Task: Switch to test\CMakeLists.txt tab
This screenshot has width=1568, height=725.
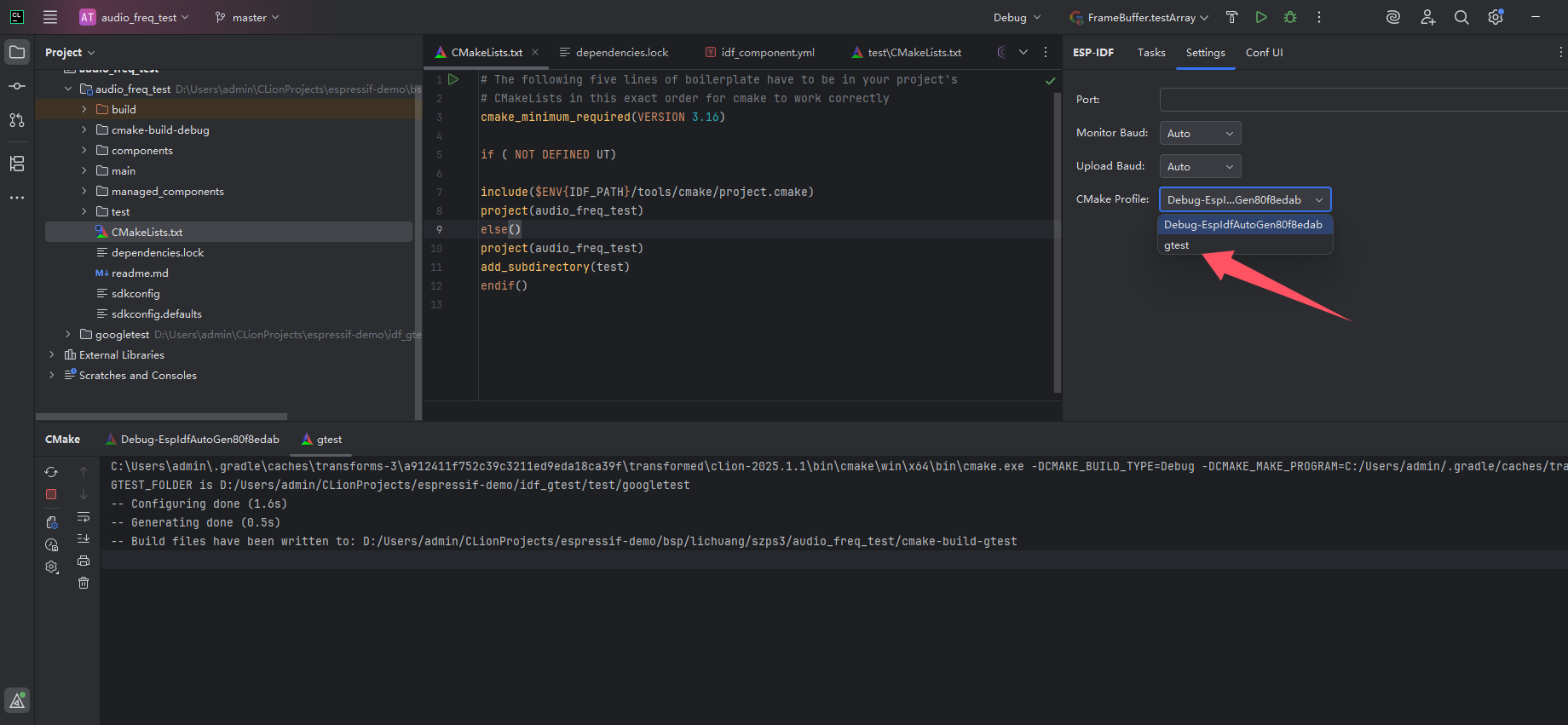Action: [x=907, y=52]
